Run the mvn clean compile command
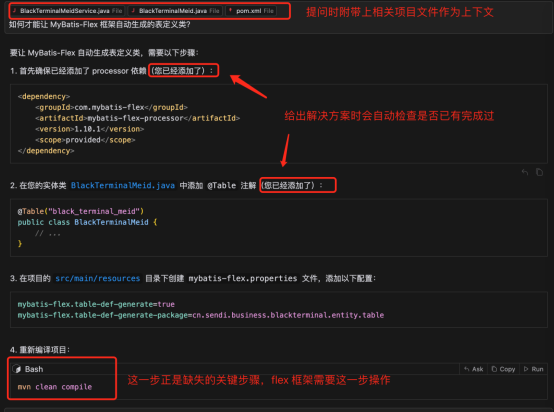Image resolution: width=554 pixels, height=412 pixels. [534, 369]
